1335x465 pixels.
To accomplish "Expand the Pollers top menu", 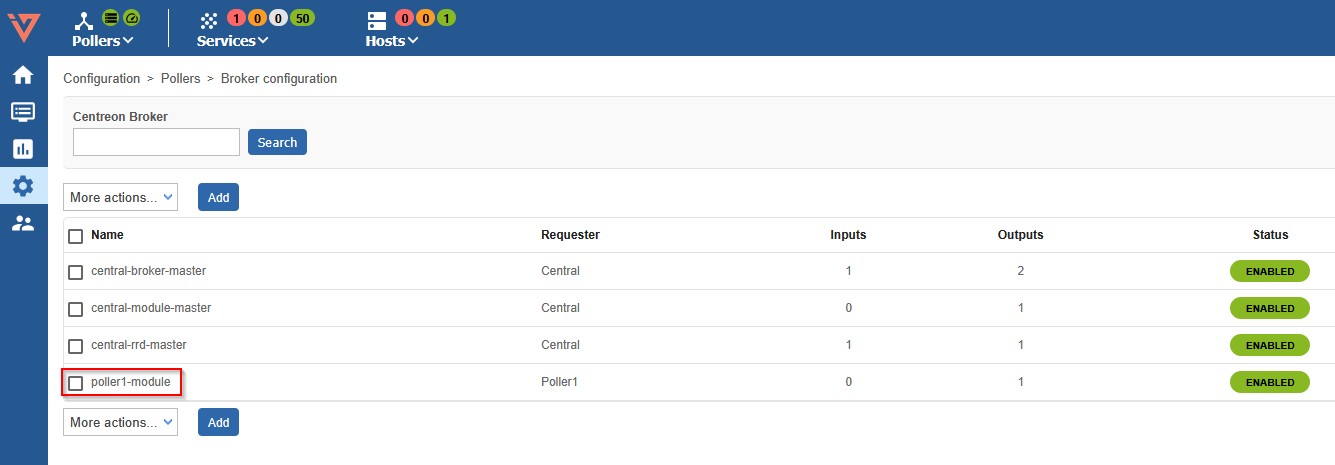I will click(x=103, y=41).
